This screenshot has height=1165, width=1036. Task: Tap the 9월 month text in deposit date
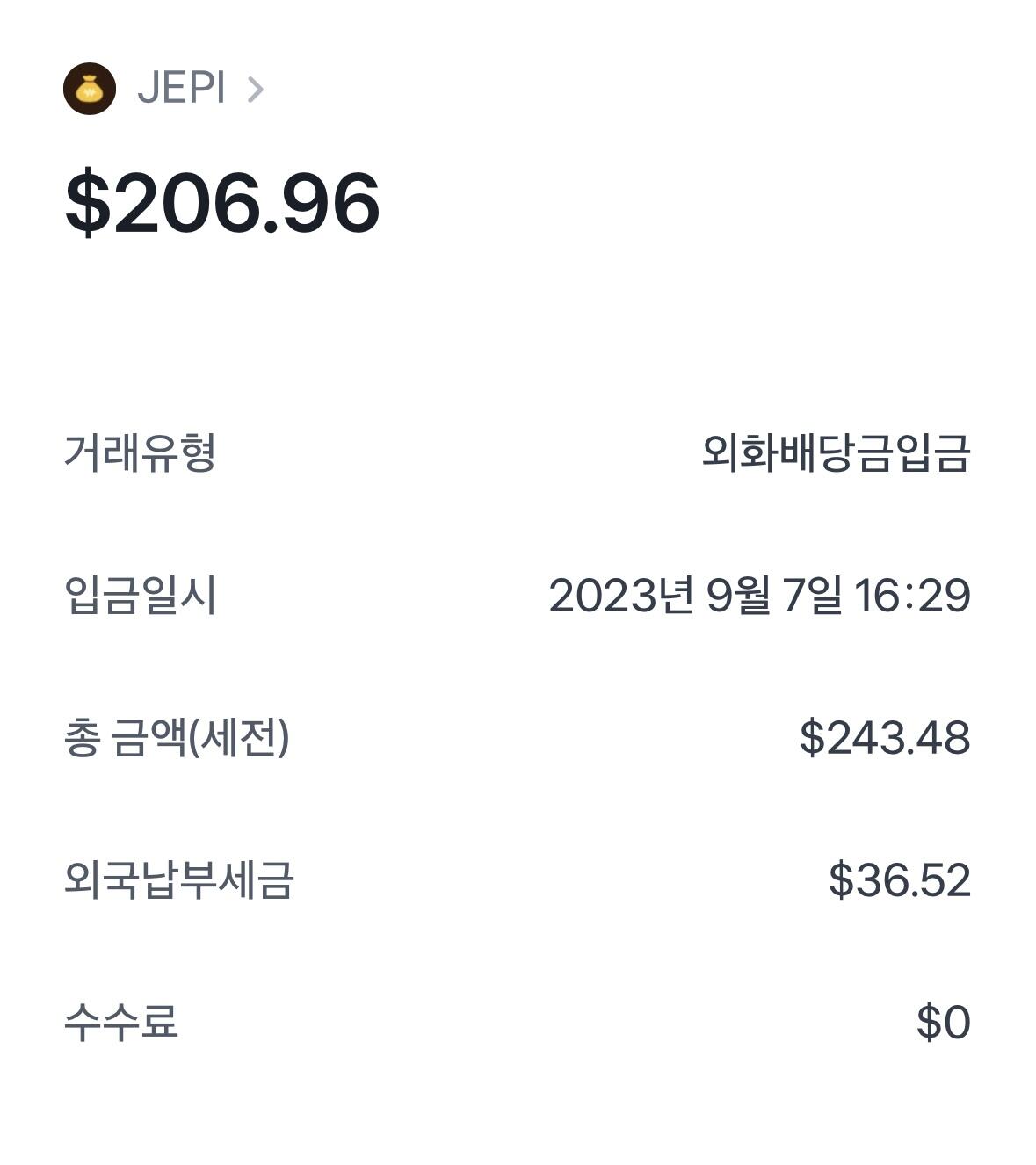pos(739,596)
